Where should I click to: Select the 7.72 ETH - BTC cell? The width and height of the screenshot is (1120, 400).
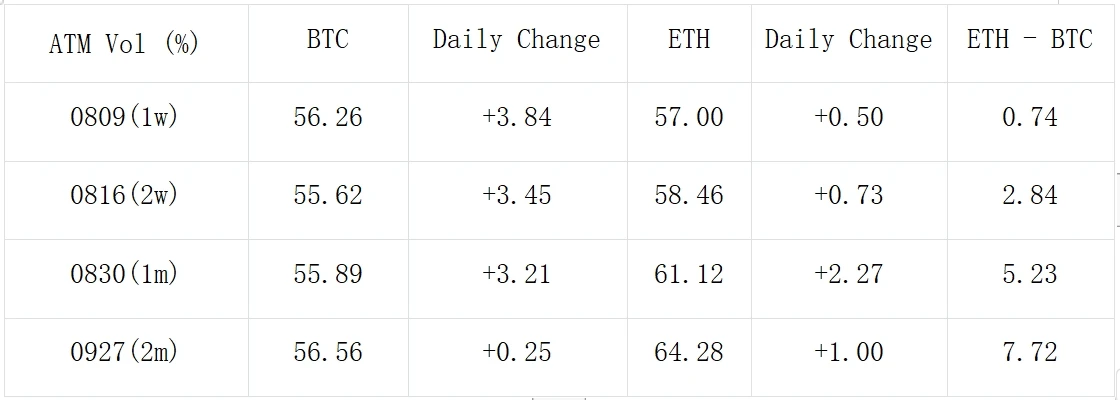click(1029, 352)
